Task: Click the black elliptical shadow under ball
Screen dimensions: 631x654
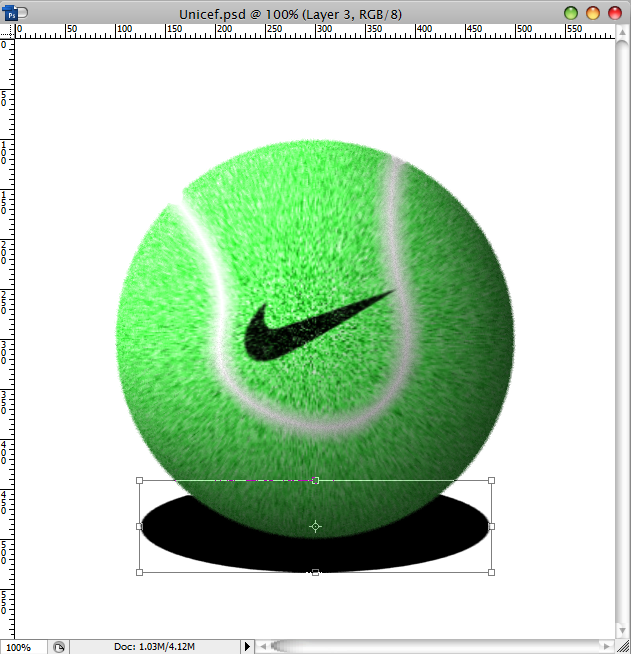Action: [315, 553]
